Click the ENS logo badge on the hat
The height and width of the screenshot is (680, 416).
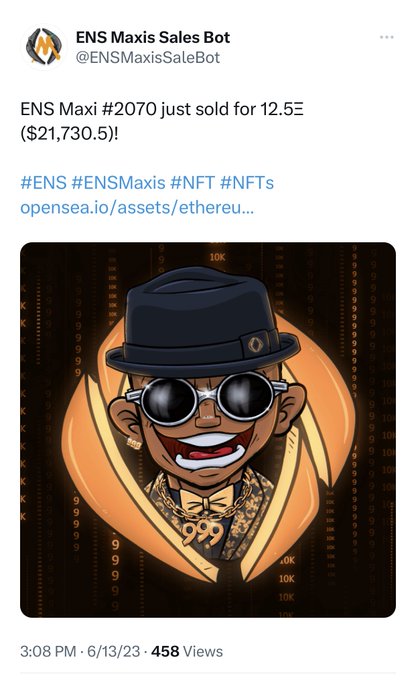tap(255, 345)
